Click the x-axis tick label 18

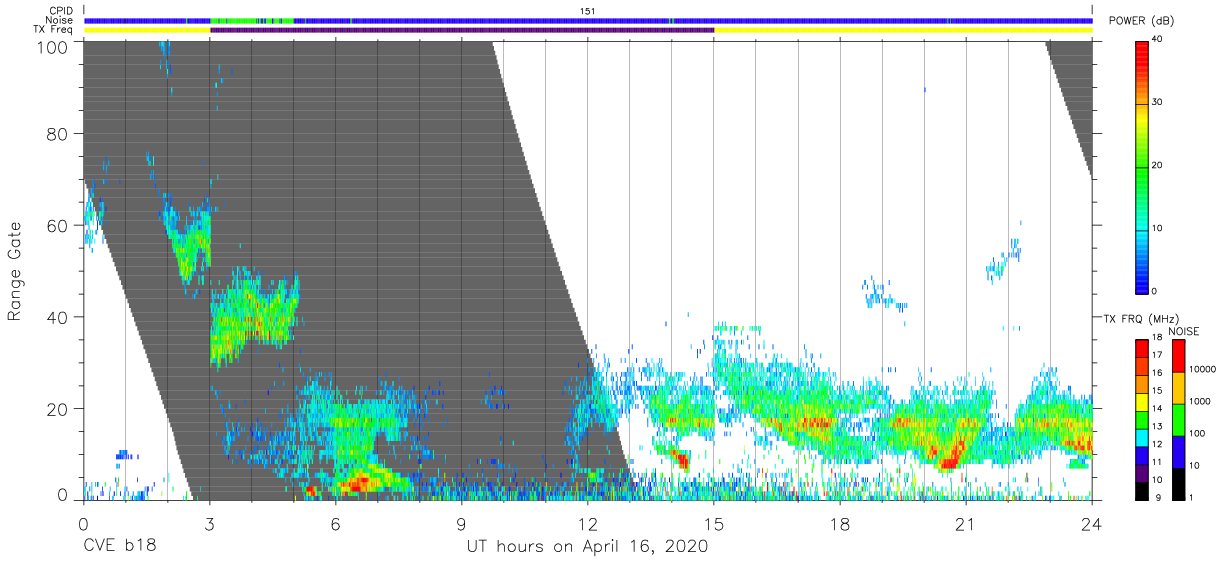[x=839, y=522]
